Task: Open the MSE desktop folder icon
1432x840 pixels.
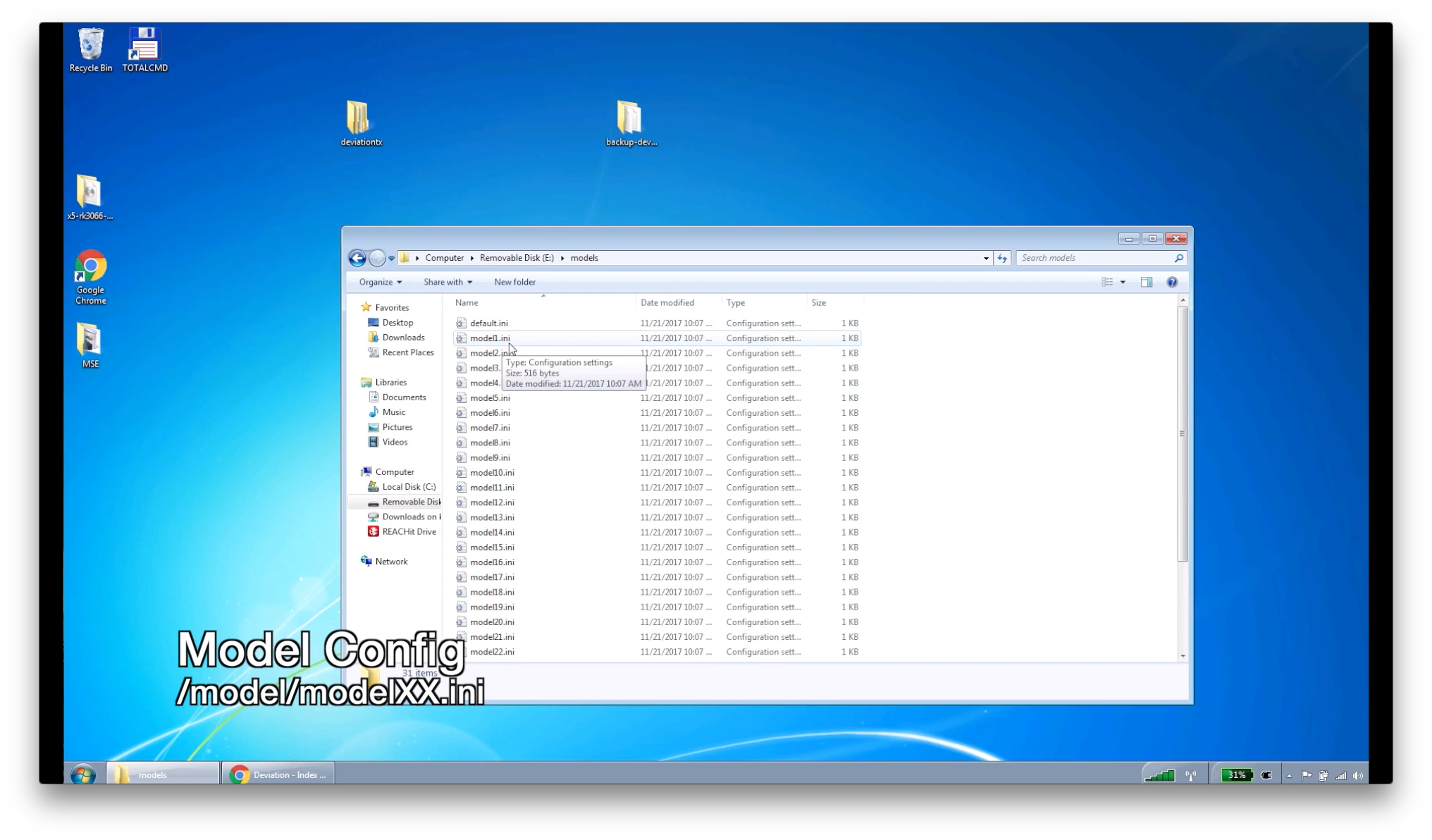Action: tap(90, 345)
